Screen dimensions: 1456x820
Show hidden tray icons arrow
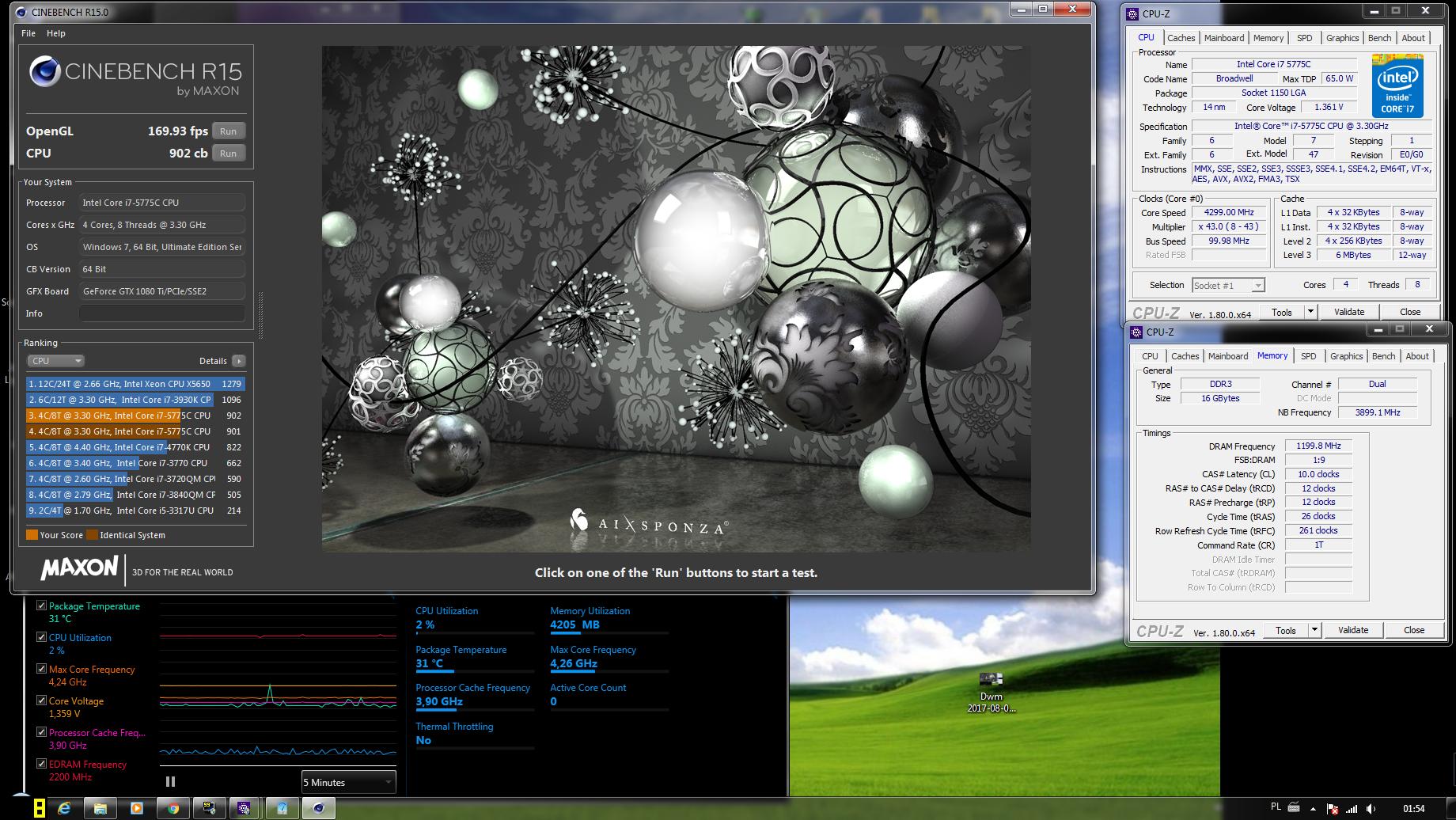[x=1314, y=809]
